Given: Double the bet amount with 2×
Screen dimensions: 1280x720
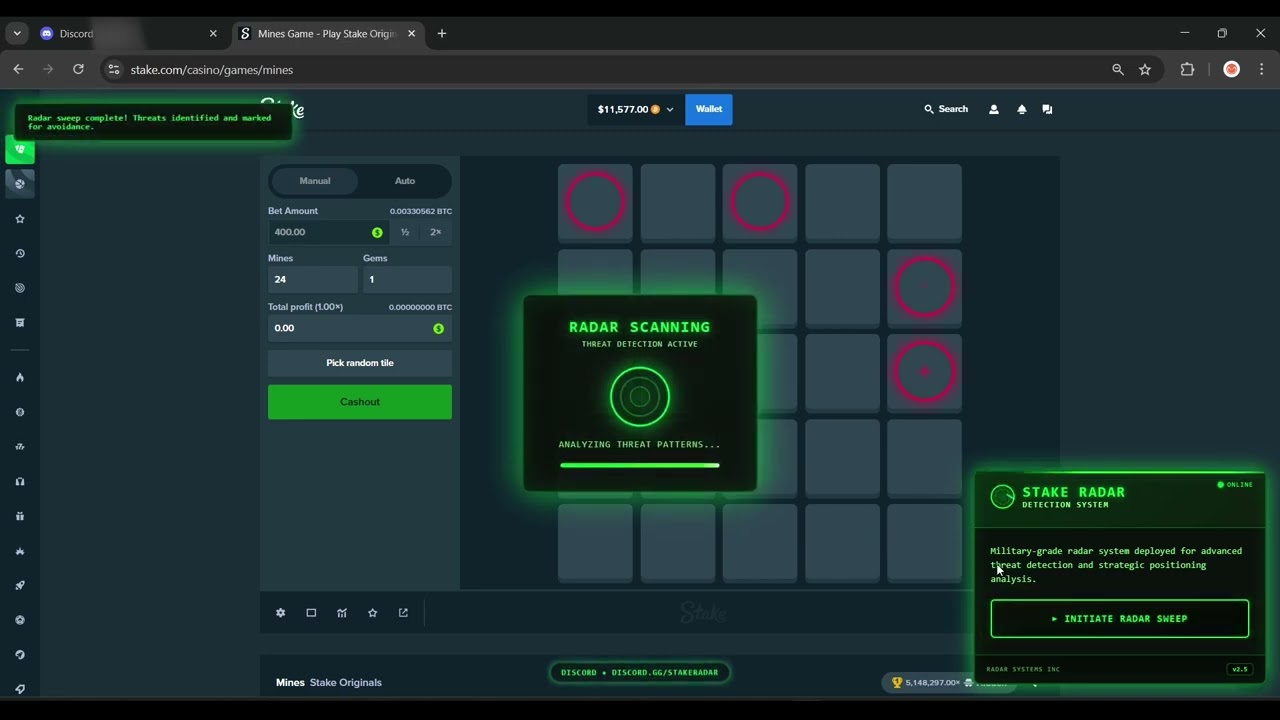Looking at the screenshot, I should [436, 232].
